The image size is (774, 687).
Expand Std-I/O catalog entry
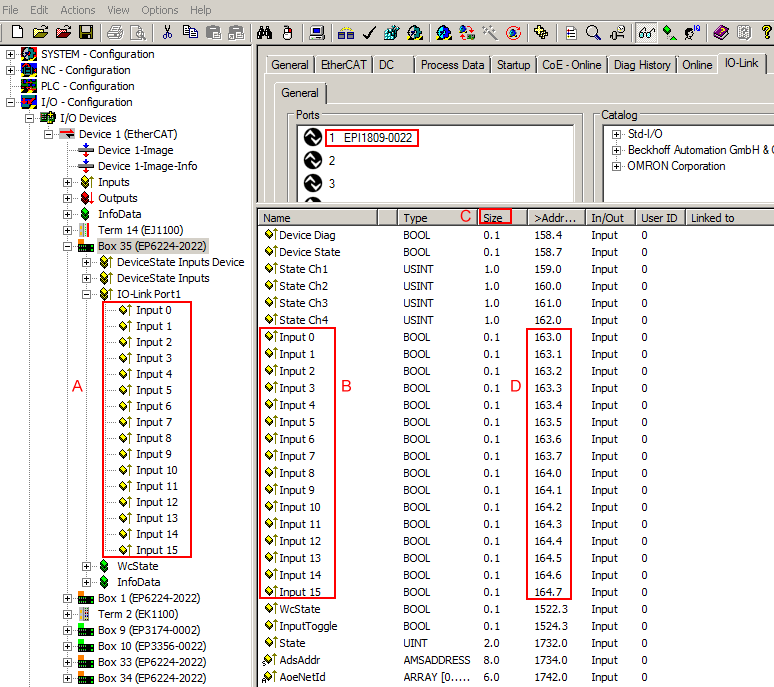pyautogui.click(x=616, y=134)
